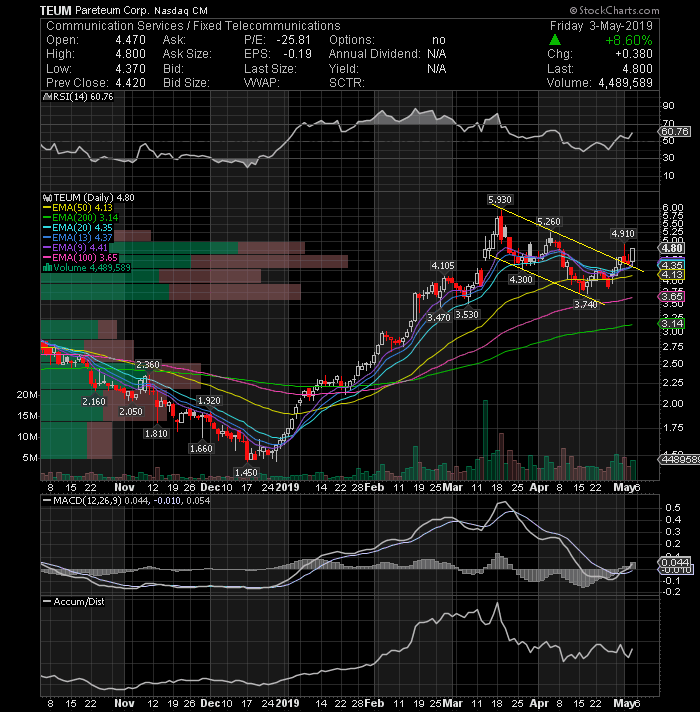Click the RSI(14) 60.76 indicator label

pos(82,97)
